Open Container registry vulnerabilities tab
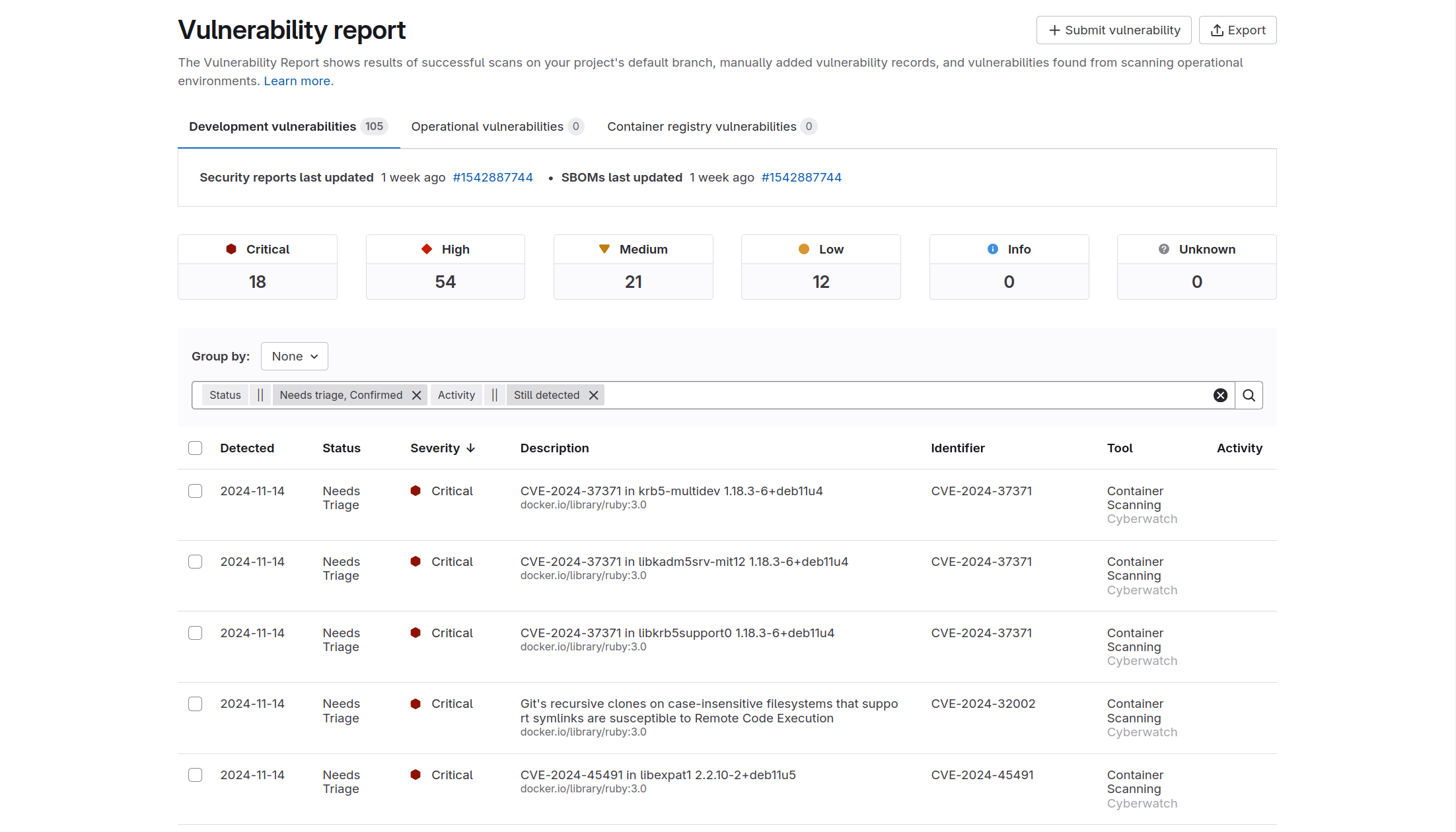 point(711,127)
